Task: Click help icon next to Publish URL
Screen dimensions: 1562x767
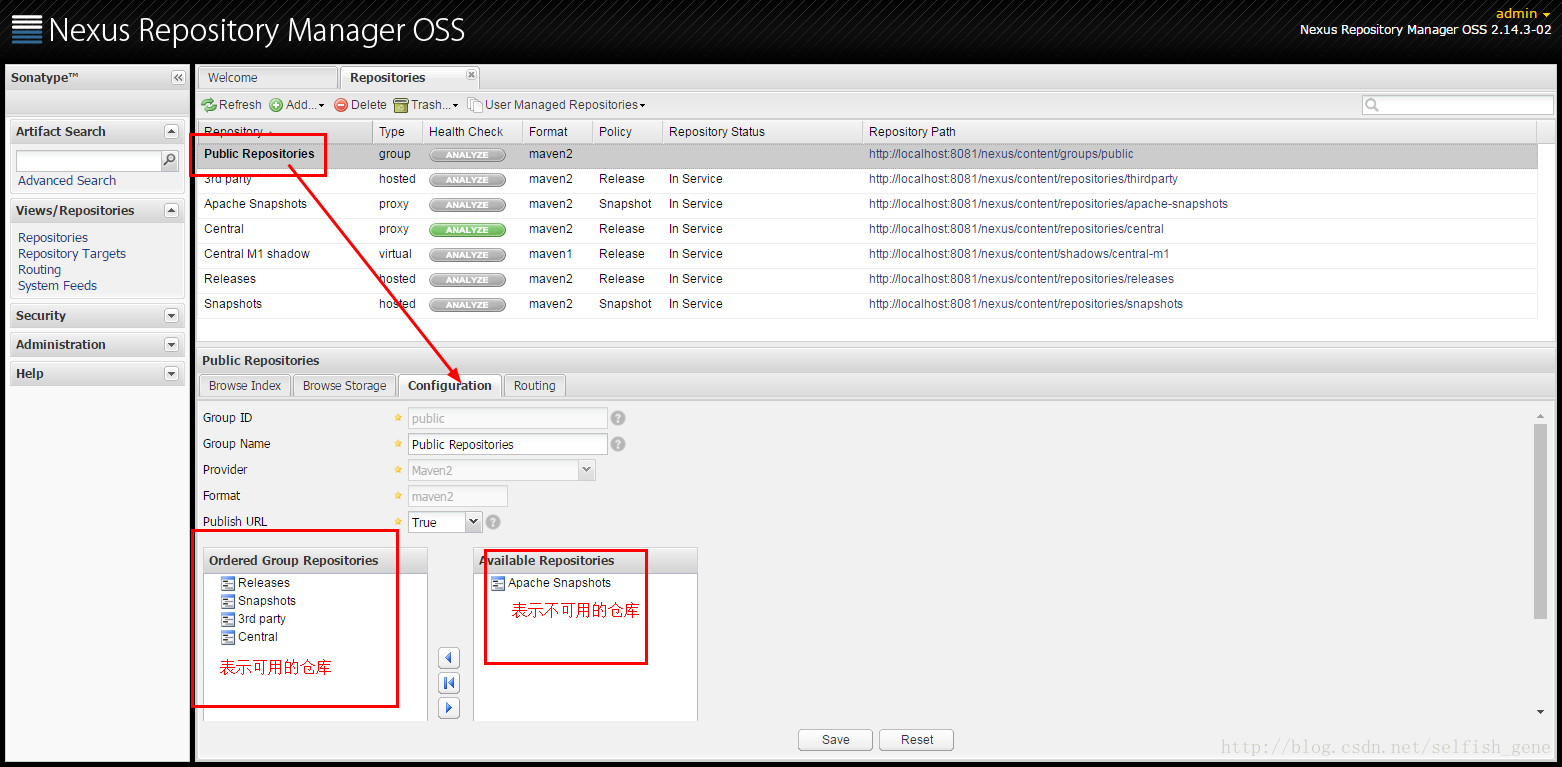Action: coord(493,522)
